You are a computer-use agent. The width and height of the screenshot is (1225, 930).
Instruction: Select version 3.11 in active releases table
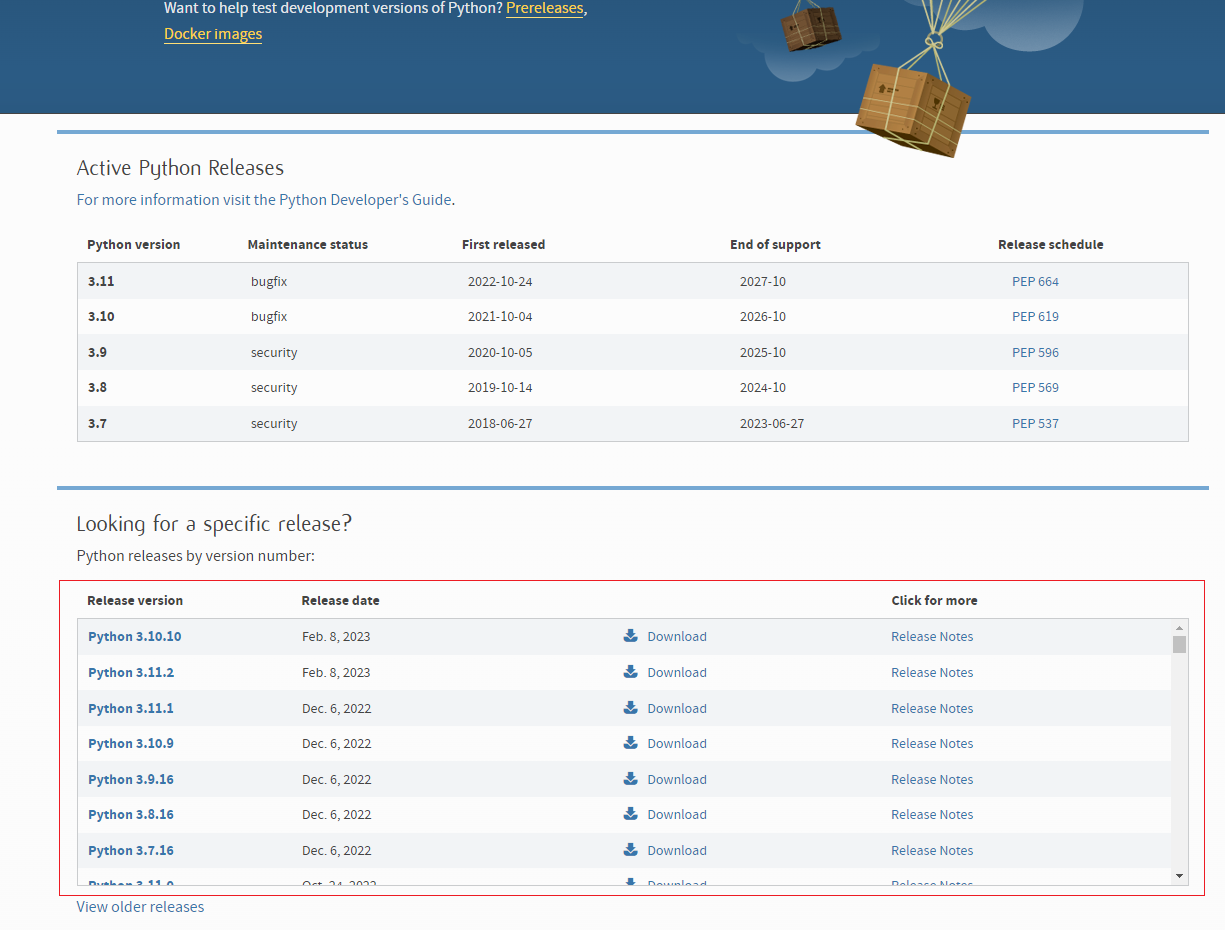pos(101,282)
